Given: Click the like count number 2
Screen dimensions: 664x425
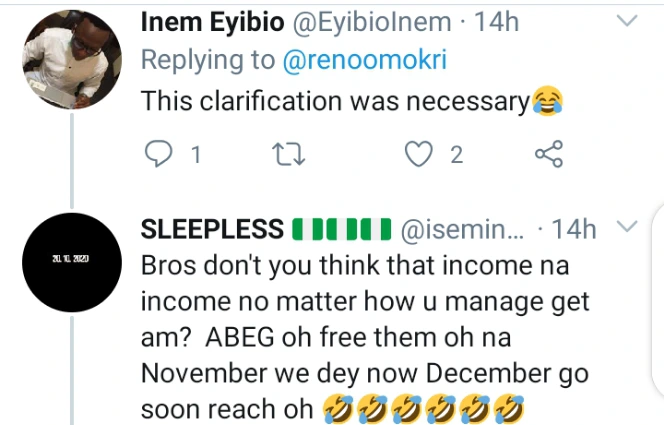Looking at the screenshot, I should pos(456,154).
